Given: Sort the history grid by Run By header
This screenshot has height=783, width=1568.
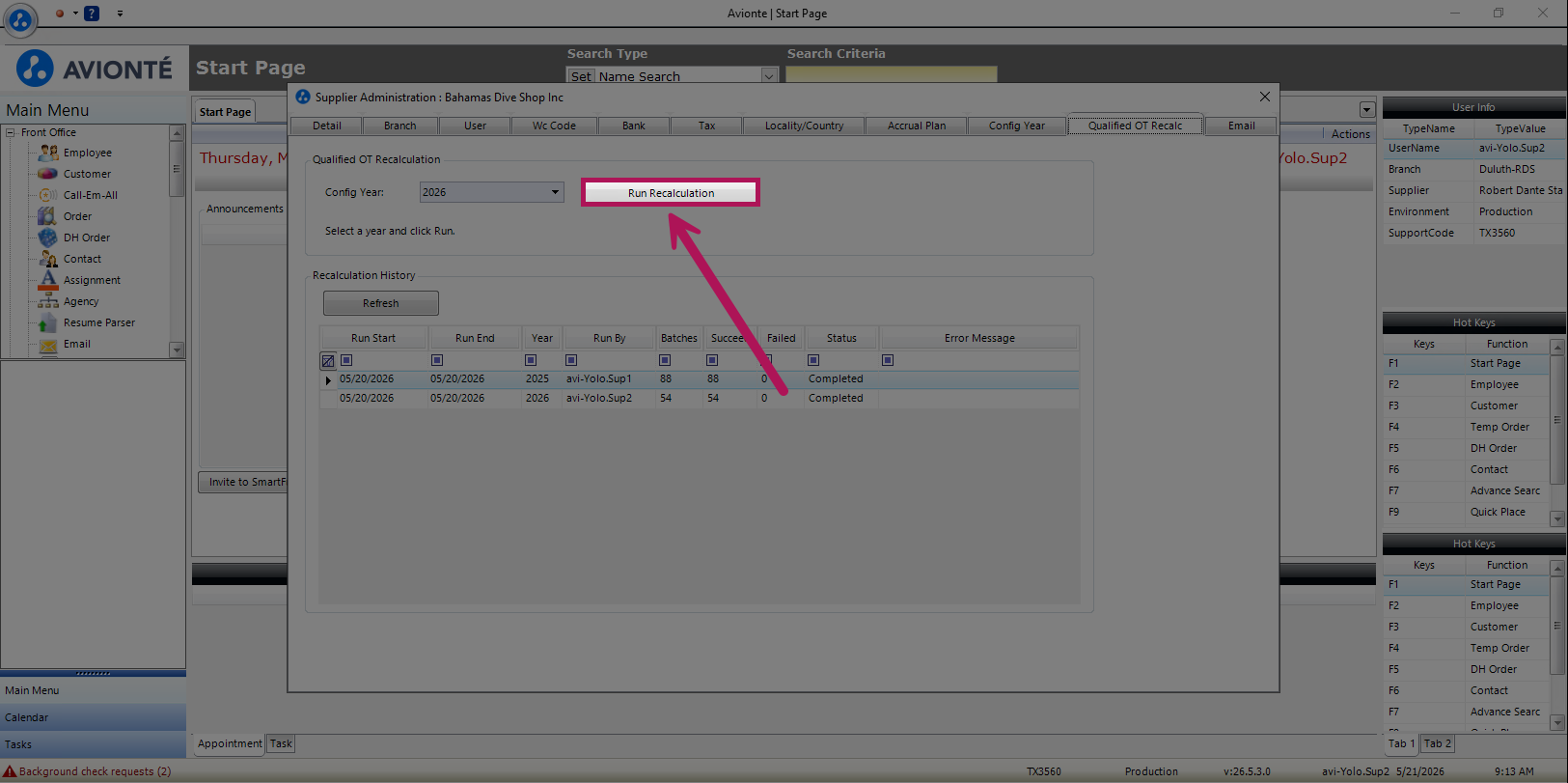Looking at the screenshot, I should tap(609, 338).
